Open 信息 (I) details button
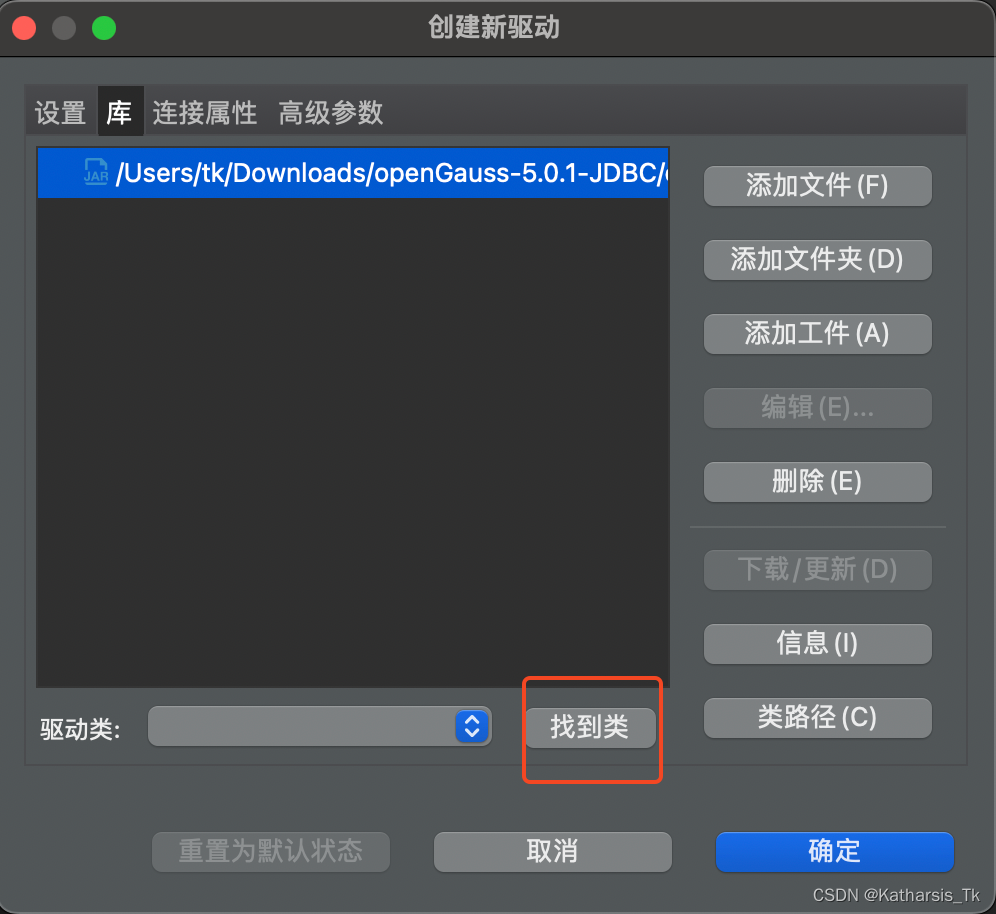 pyautogui.click(x=817, y=643)
